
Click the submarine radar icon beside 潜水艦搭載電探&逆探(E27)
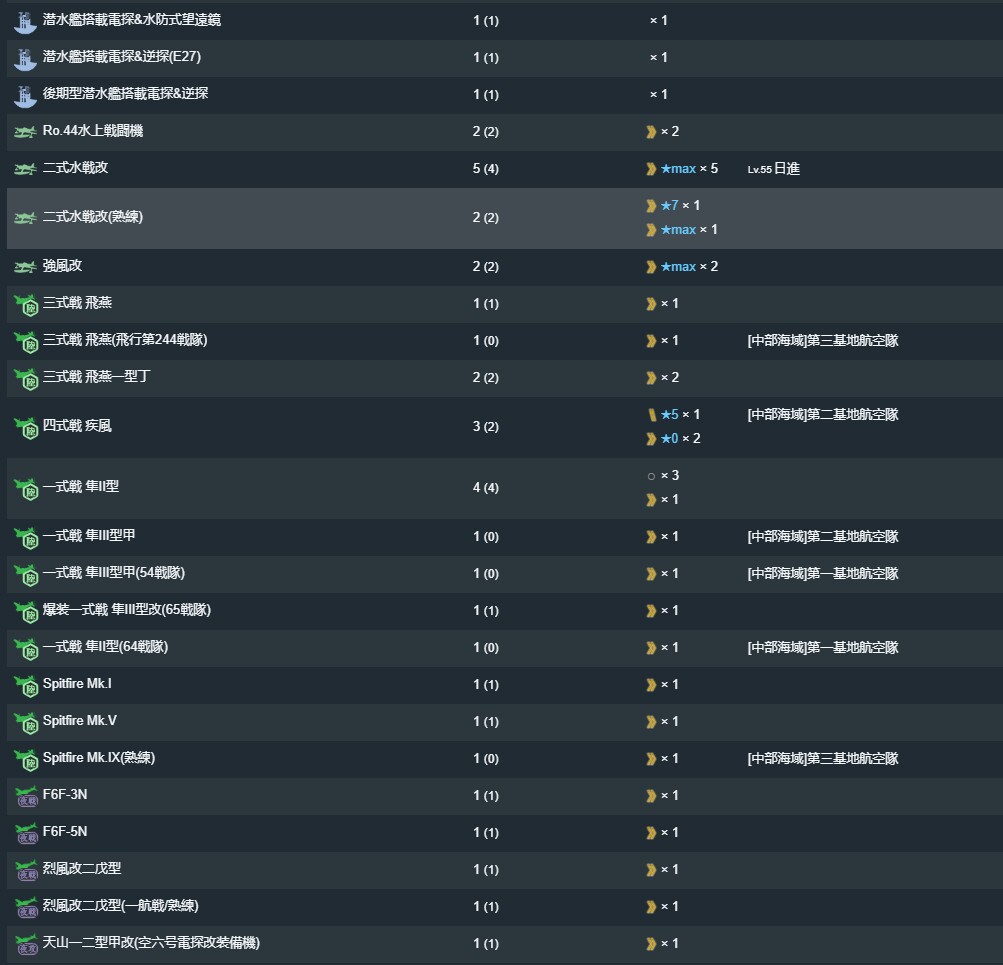pyautogui.click(x=25, y=58)
